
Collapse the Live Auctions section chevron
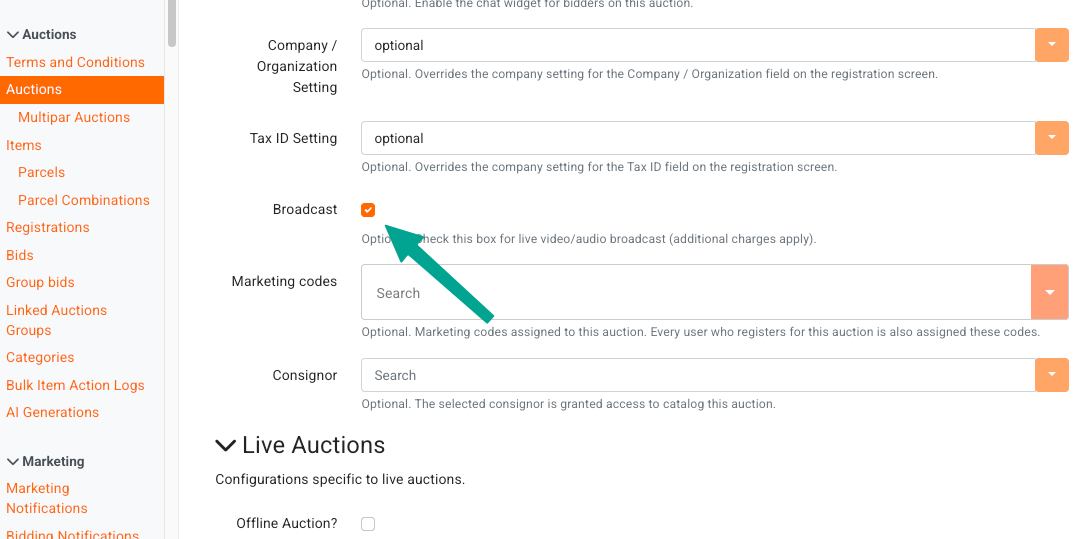(x=226, y=445)
